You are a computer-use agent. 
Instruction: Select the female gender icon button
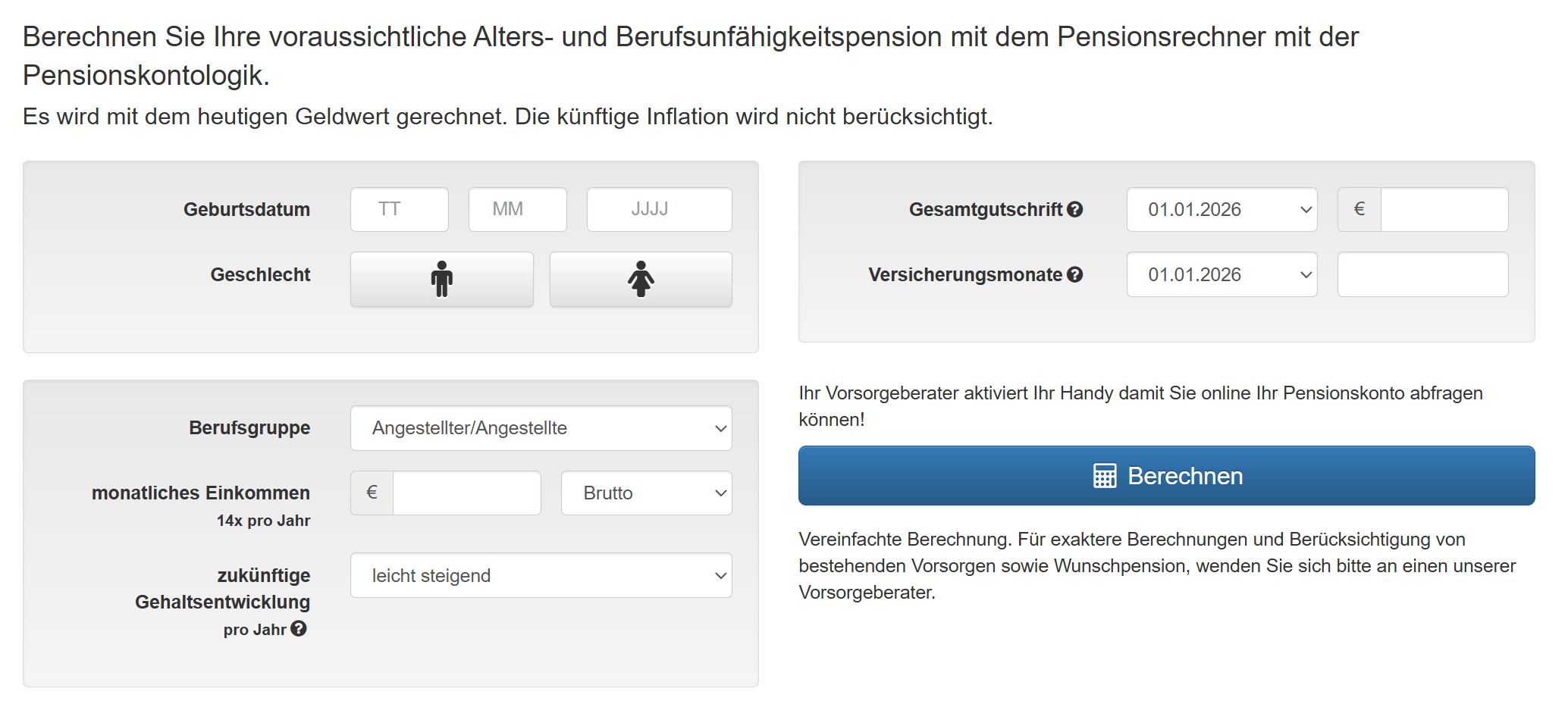pos(640,279)
